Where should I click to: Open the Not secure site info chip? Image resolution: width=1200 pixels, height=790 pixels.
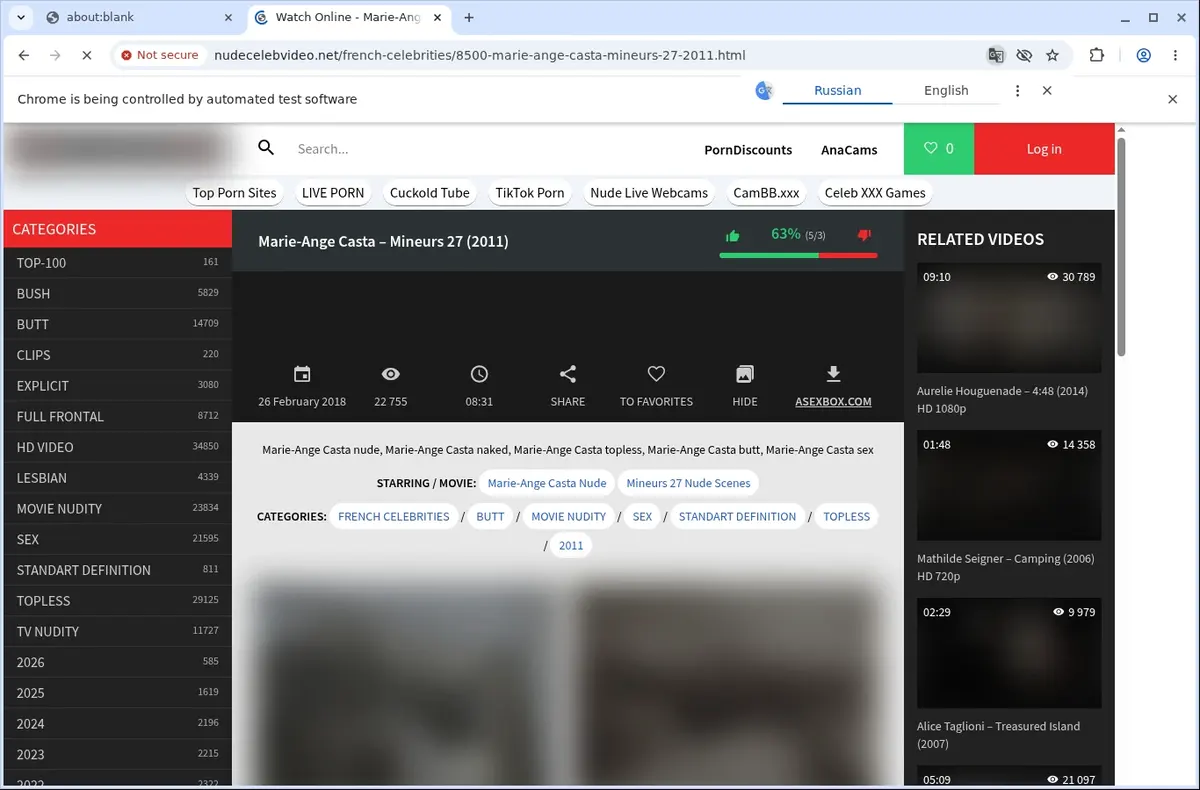pyautogui.click(x=160, y=55)
